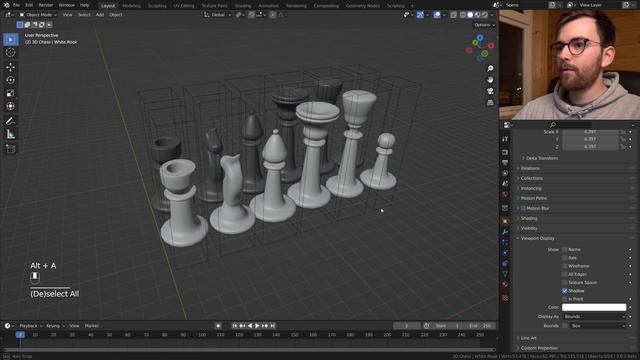Click the white Color swatch
Viewport: 640px width, 360px height.
click(x=594, y=307)
